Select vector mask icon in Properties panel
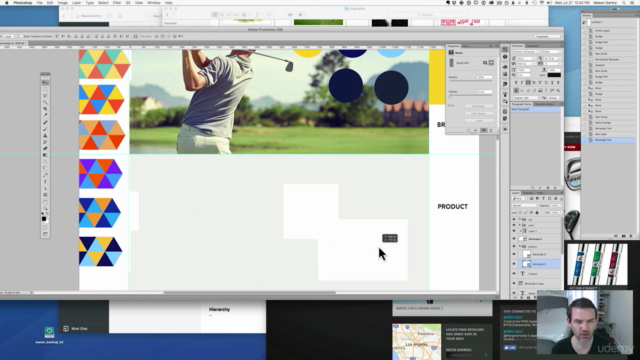The width and height of the screenshot is (640, 360). [491, 63]
